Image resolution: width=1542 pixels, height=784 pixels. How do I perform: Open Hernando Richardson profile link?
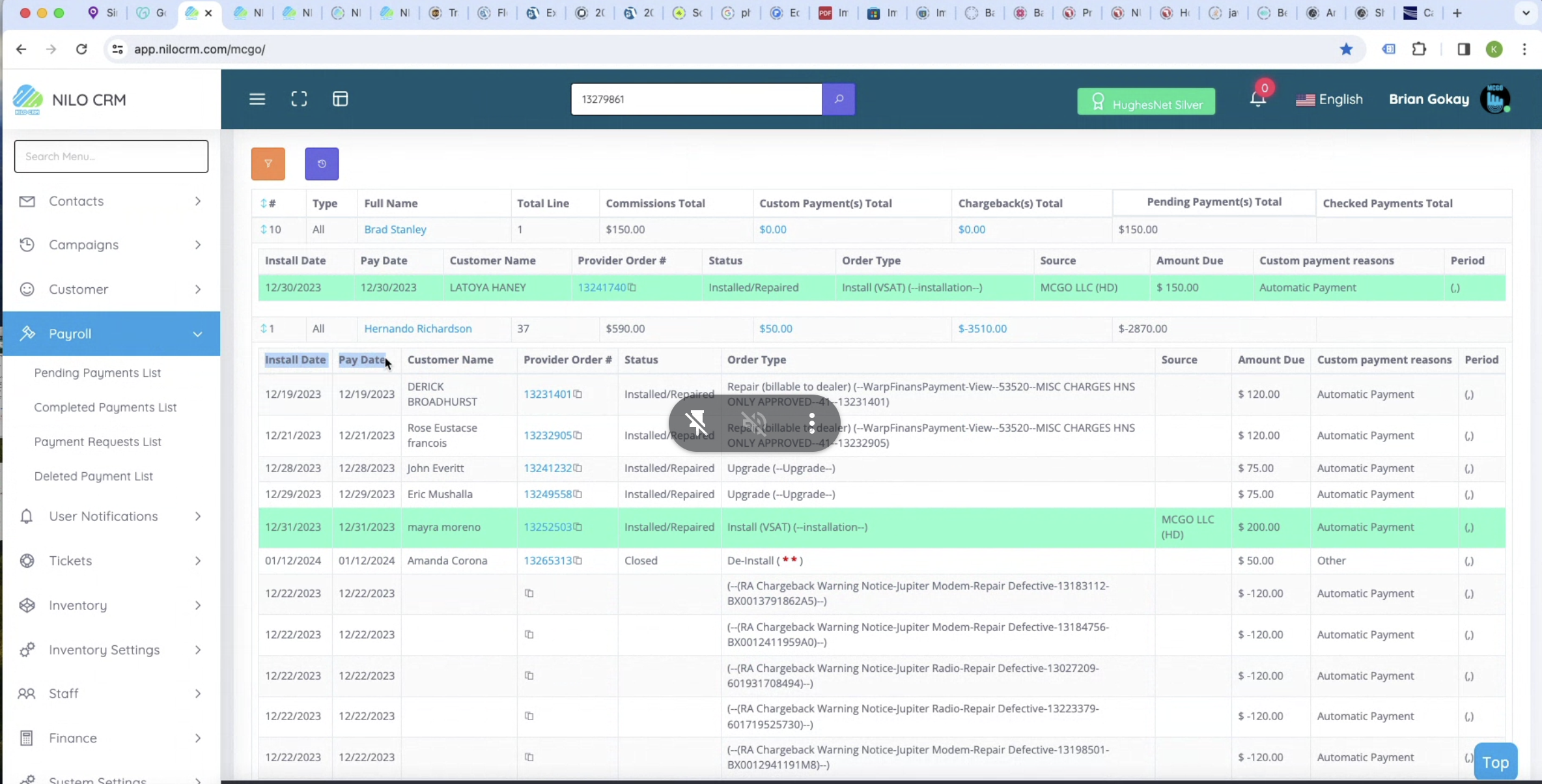click(417, 329)
